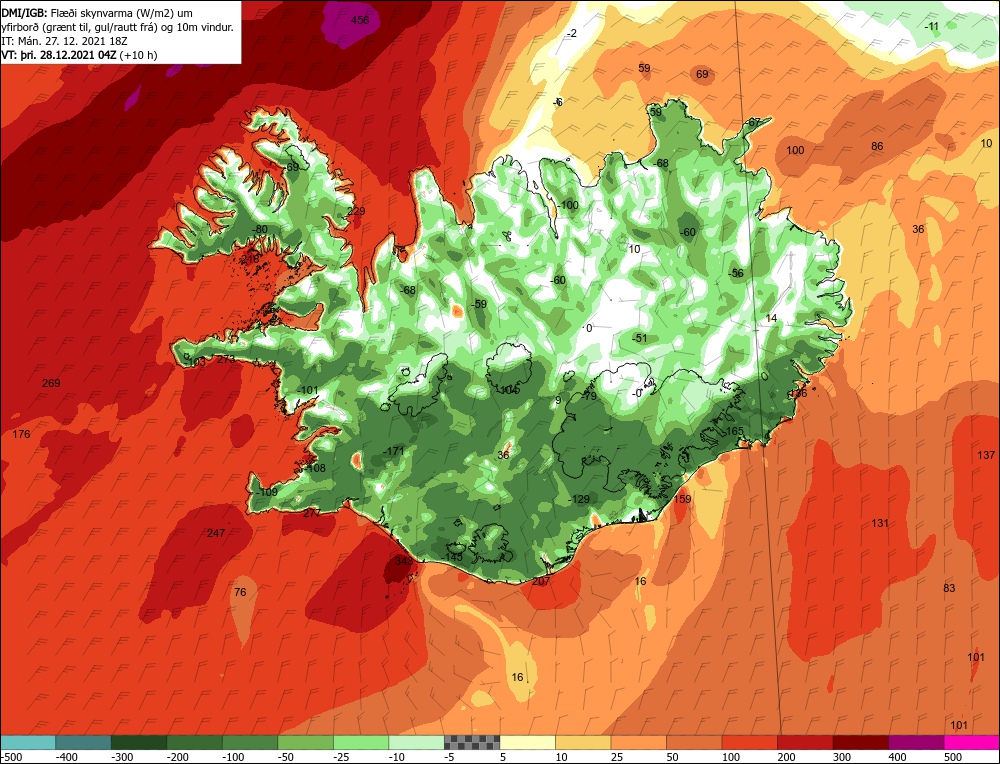Click the light teal legend swatch above -500
The height and width of the screenshot is (764, 1000).
point(27,742)
